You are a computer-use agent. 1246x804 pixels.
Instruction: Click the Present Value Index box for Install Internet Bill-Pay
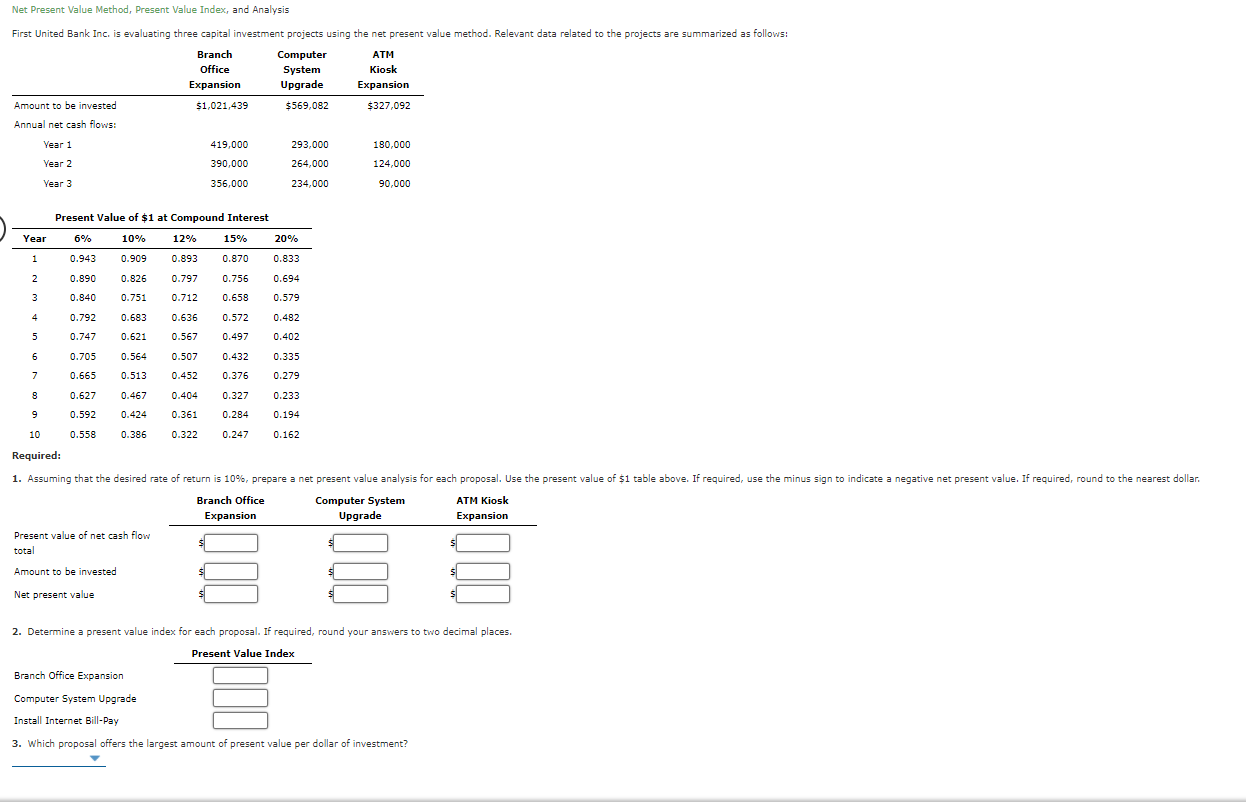[240, 720]
